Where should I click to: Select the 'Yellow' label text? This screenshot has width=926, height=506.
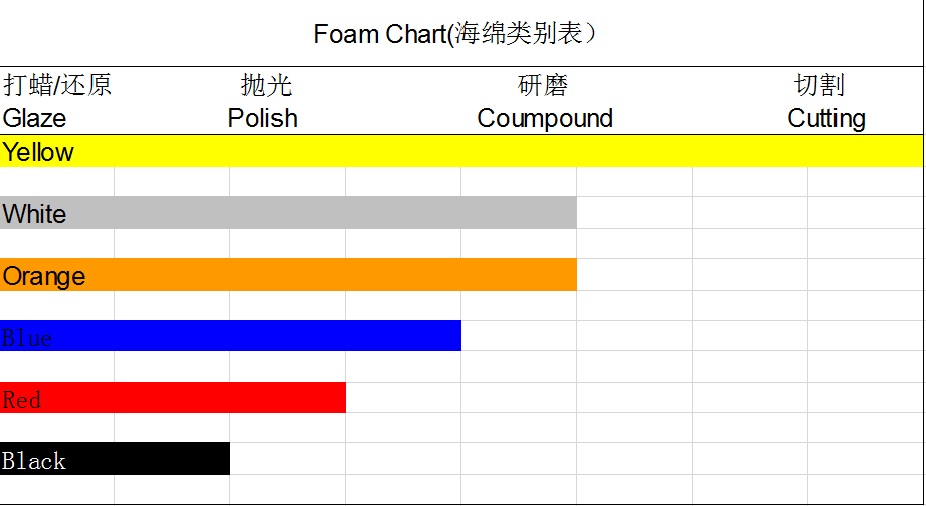click(x=38, y=152)
